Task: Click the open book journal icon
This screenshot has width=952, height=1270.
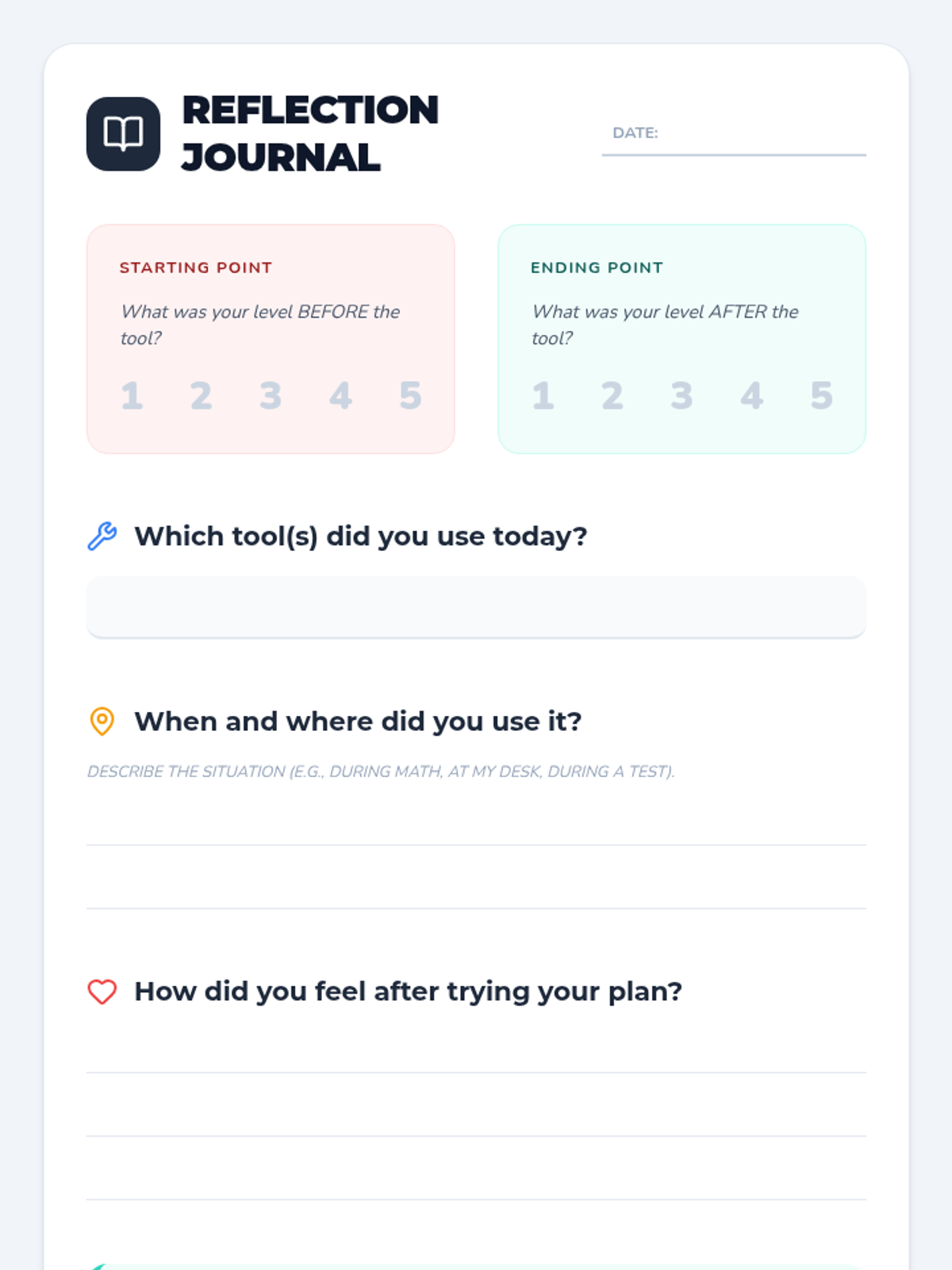Action: 123,133
